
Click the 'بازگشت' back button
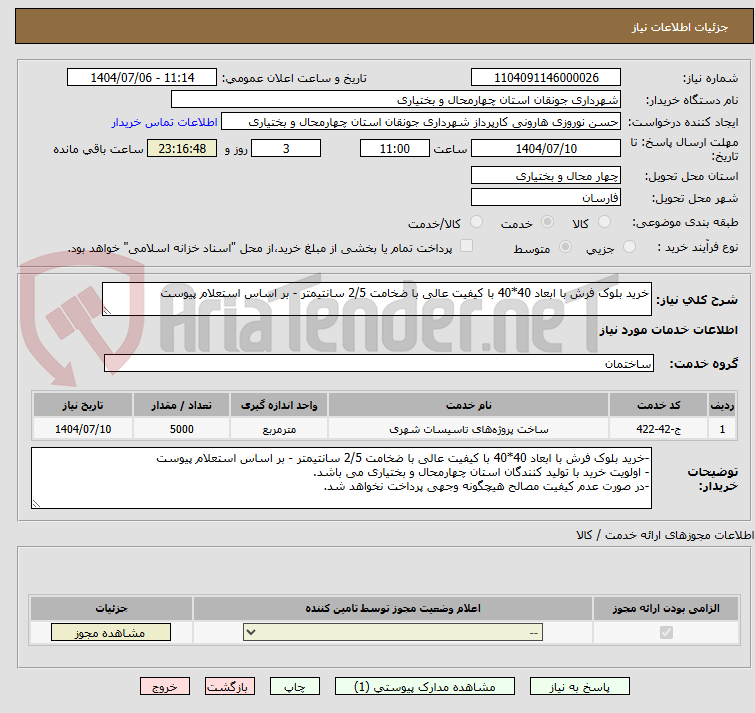pyautogui.click(x=232, y=687)
